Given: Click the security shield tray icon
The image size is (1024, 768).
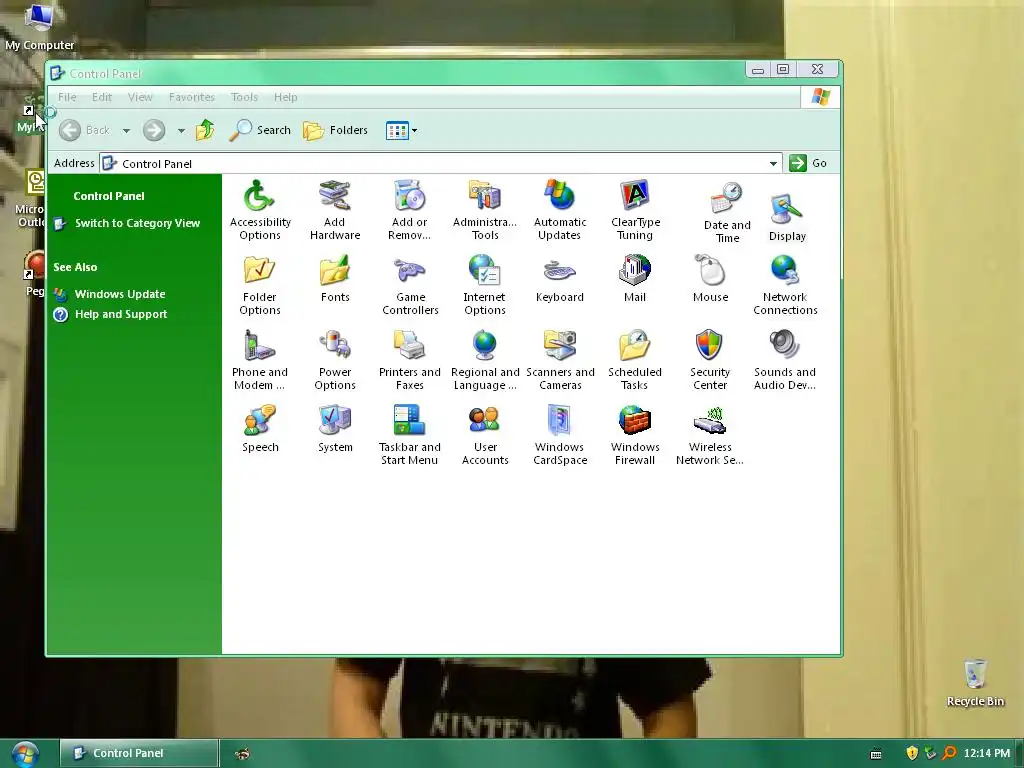Looking at the screenshot, I should (912, 753).
